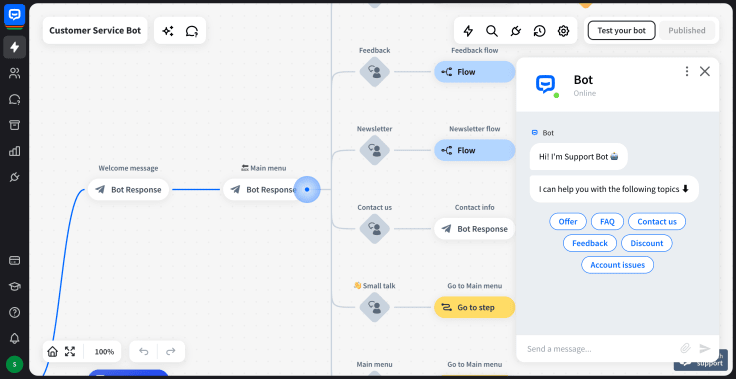Click the Feedback flow label

point(475,50)
